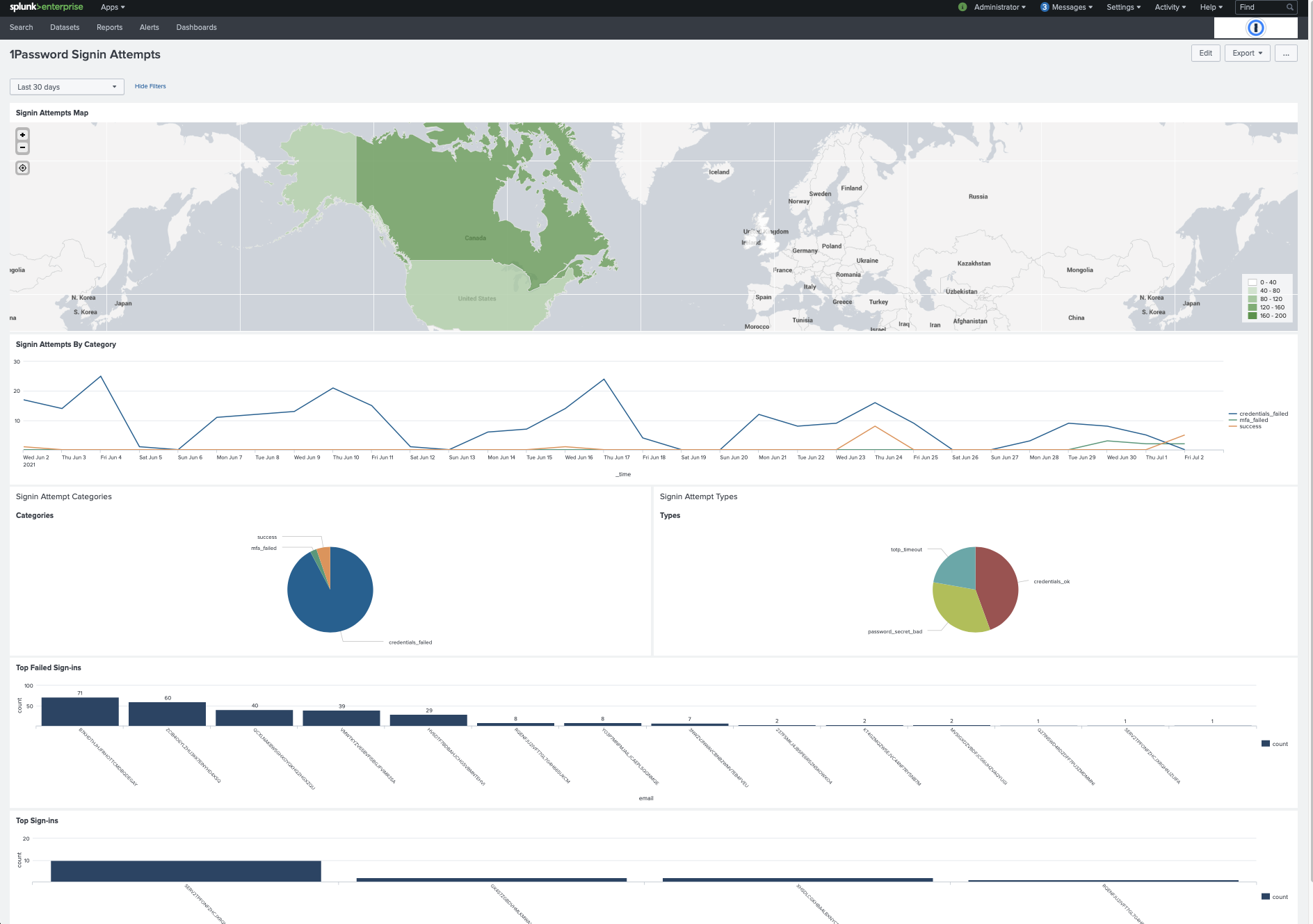Click the 'Signin Attempts By Category' panel title
This screenshot has width=1313, height=924.
[x=66, y=344]
